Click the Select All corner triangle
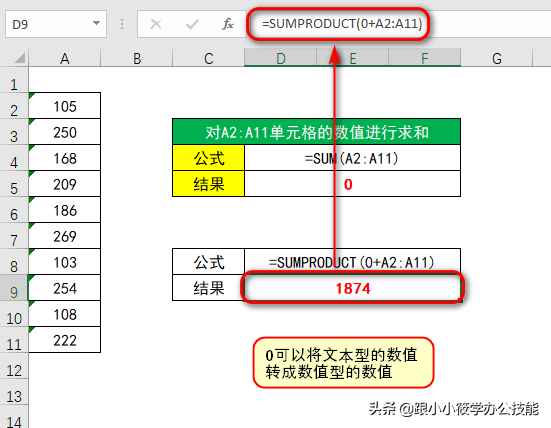551x428 pixels. pos(20,58)
